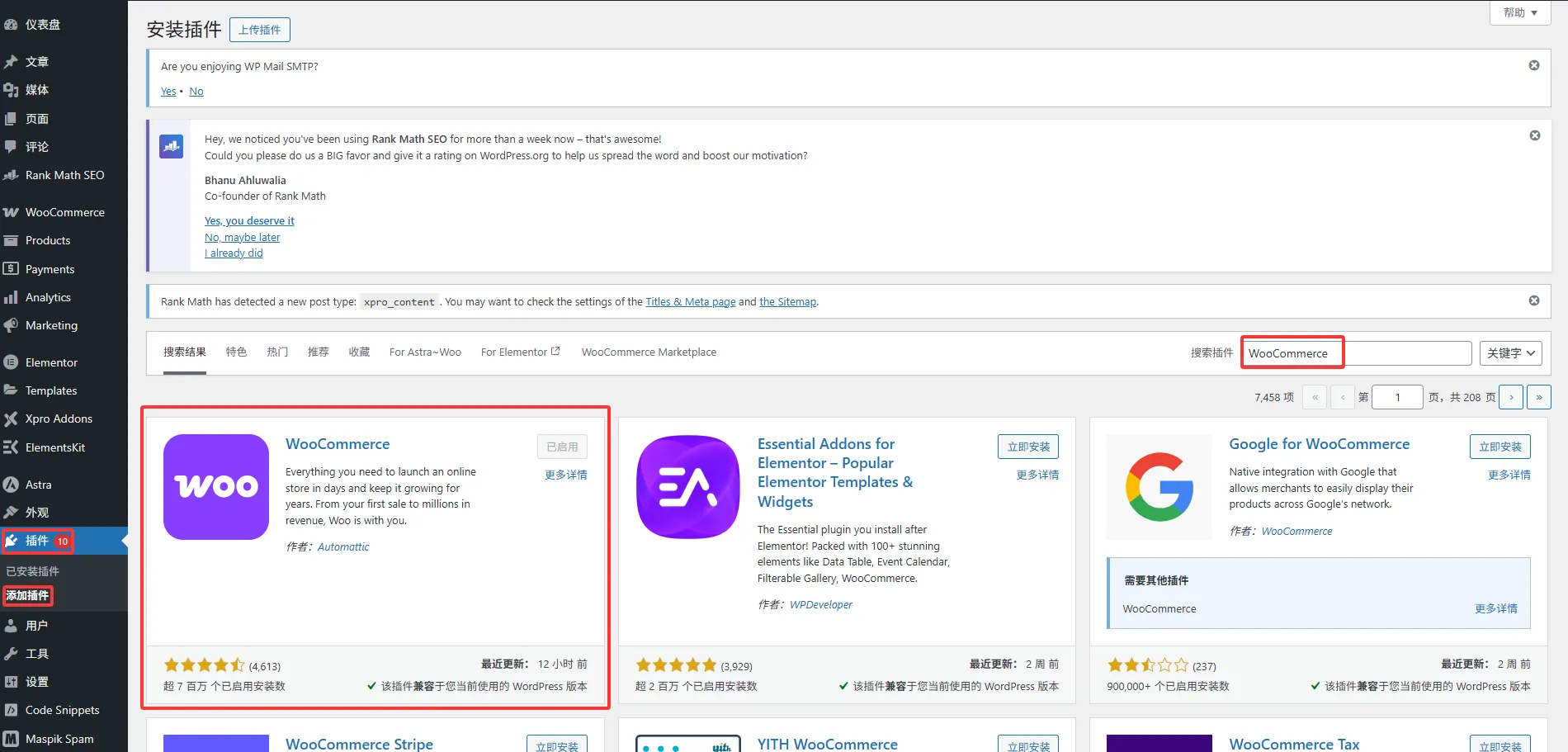Switch to the 热门 plugins tab
This screenshot has height=752, width=1568.
(x=277, y=352)
